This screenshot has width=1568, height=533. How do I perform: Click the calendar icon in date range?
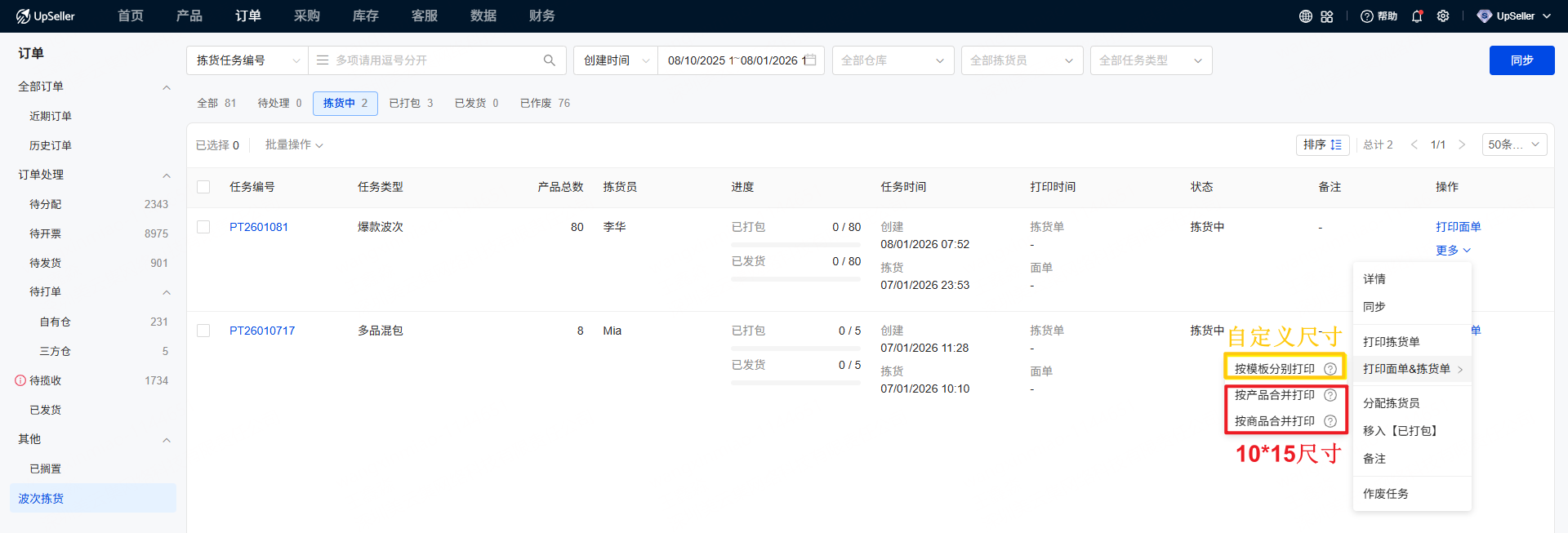tap(810, 60)
